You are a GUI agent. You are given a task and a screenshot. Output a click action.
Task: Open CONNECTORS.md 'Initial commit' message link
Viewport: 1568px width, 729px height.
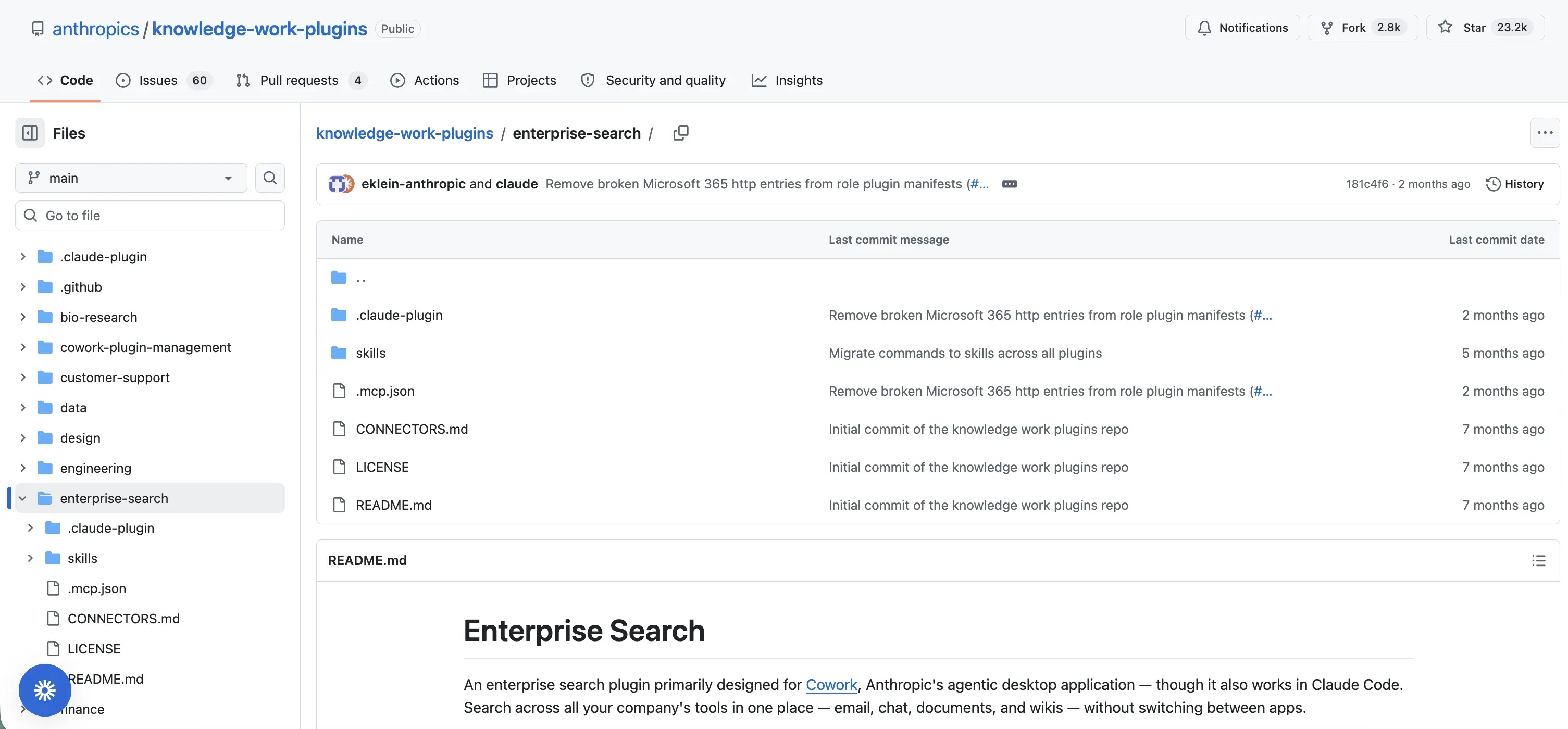tap(978, 429)
